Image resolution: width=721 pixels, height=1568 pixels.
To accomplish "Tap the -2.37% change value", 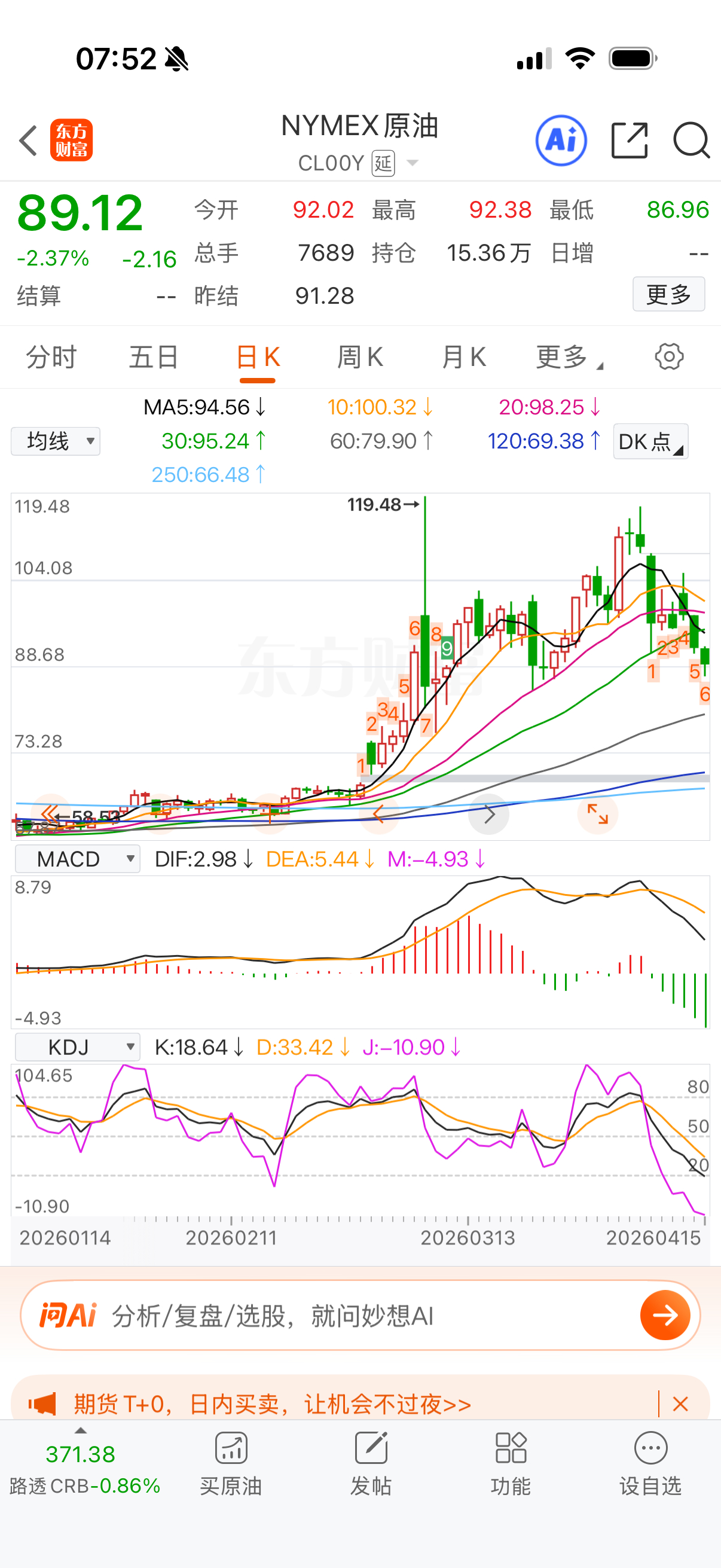I will click(53, 258).
